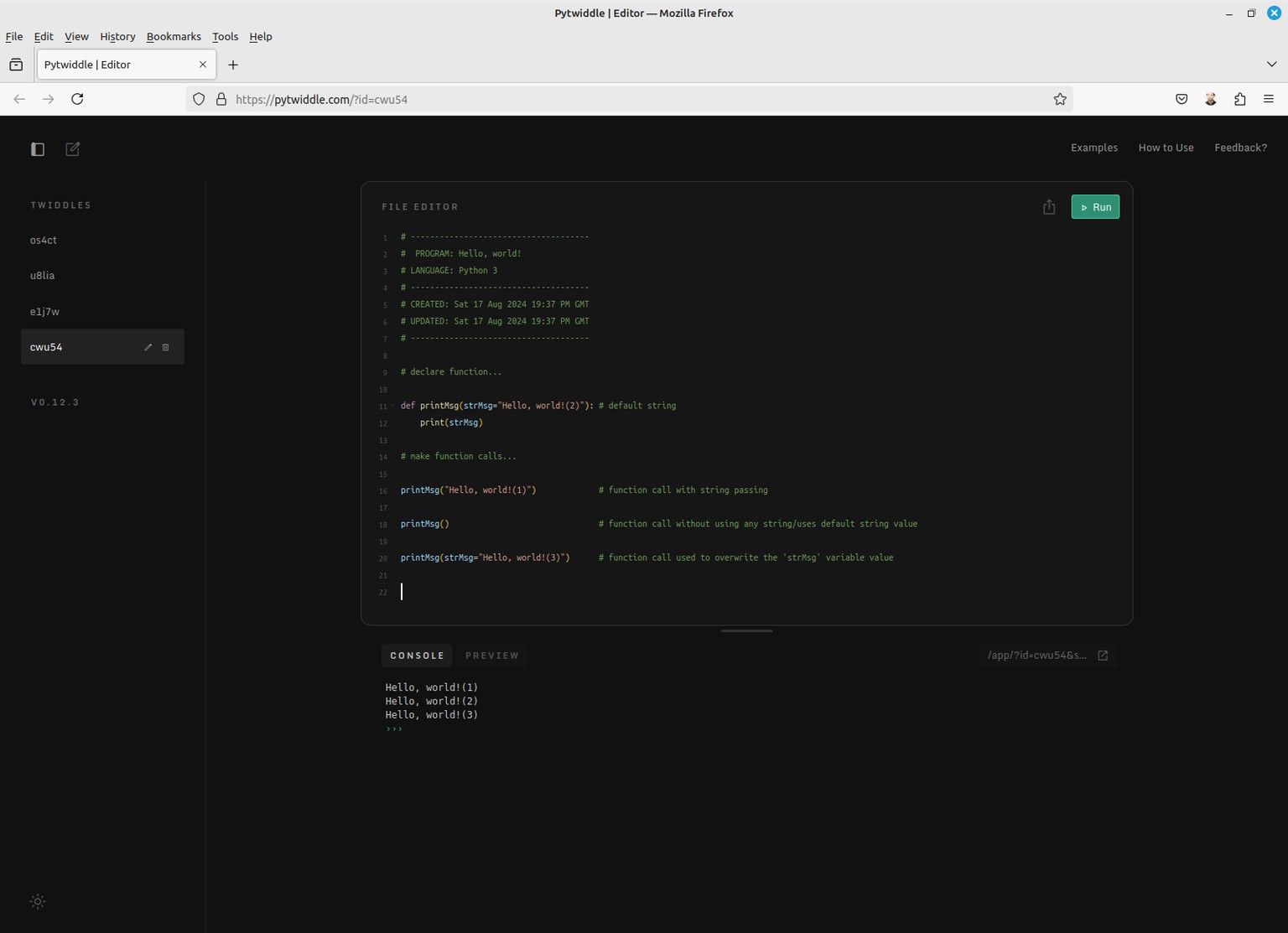Click the V0.12.3 version label
This screenshot has width=1288, height=933.
pyautogui.click(x=55, y=402)
